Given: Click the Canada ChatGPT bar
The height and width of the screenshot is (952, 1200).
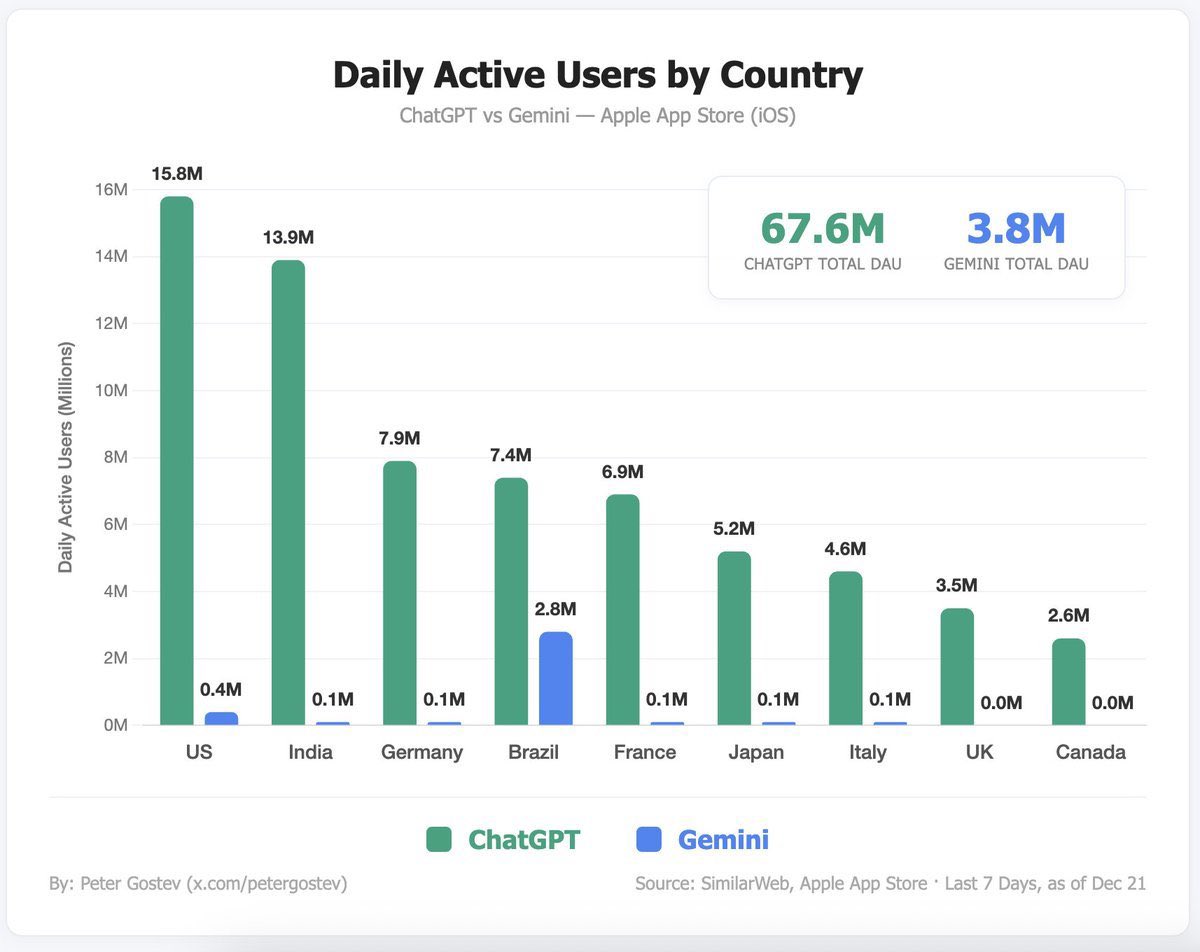Looking at the screenshot, I should point(1069,681).
